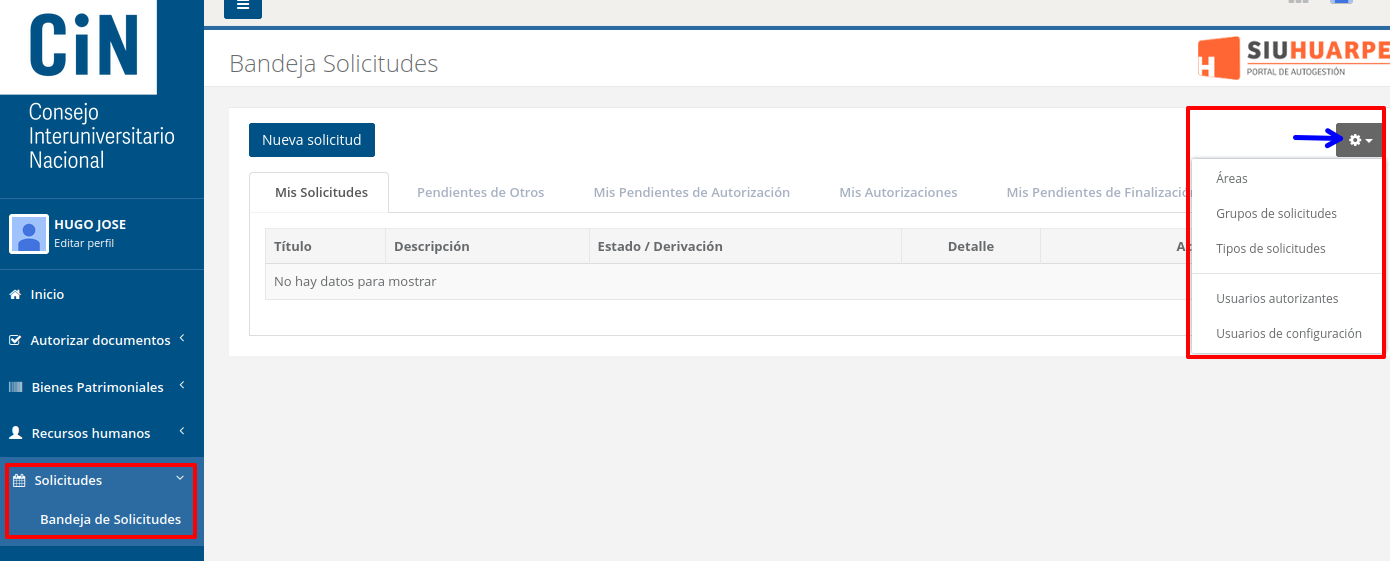
Task: Click the user avatar icon
Action: 29,234
